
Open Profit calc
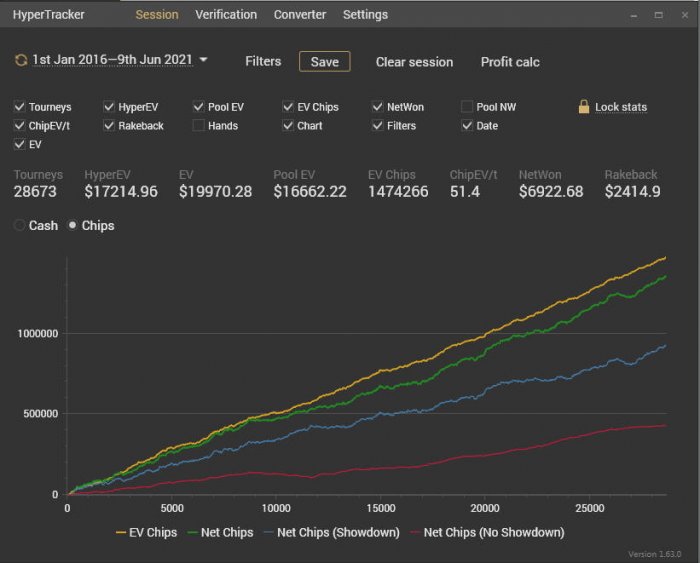pos(510,62)
